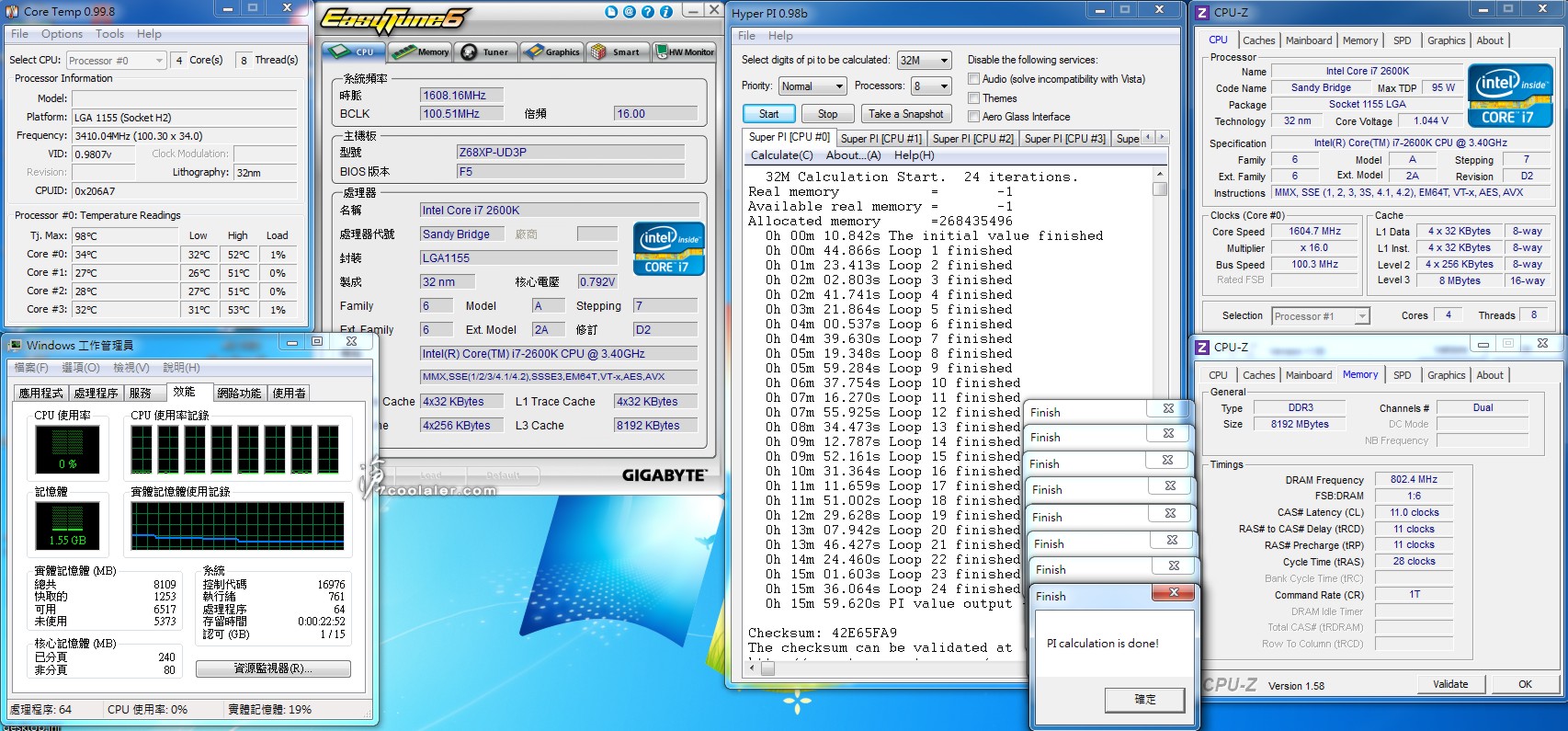Open the EasyTune6 document icon
The height and width of the screenshot is (731, 1568).
click(612, 12)
